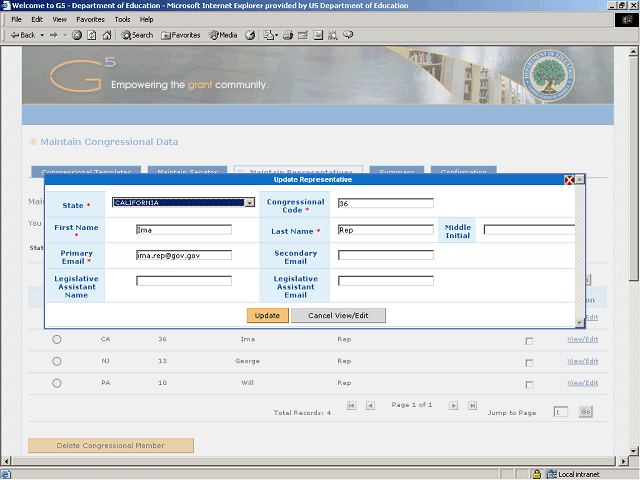Select the radio button for the NJ row
Image resolution: width=640 pixels, height=480 pixels.
click(57, 361)
